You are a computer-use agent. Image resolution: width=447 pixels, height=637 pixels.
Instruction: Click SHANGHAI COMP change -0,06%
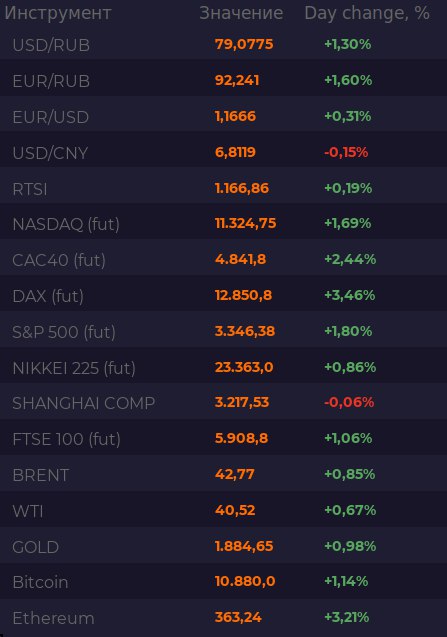[349, 402]
